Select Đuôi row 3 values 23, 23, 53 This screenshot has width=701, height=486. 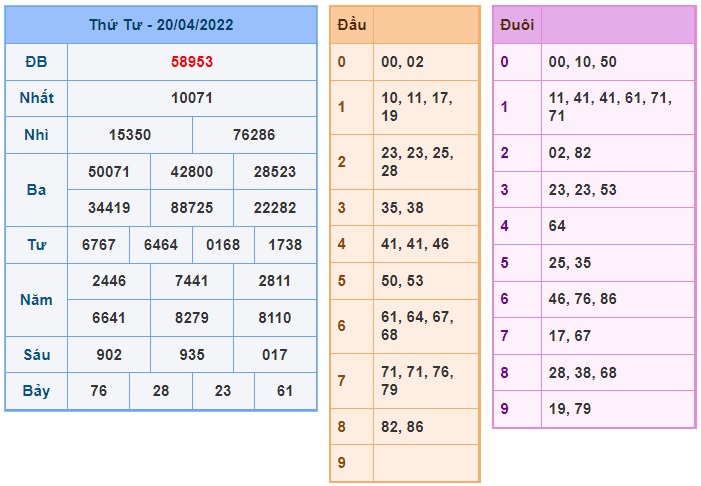(x=583, y=190)
